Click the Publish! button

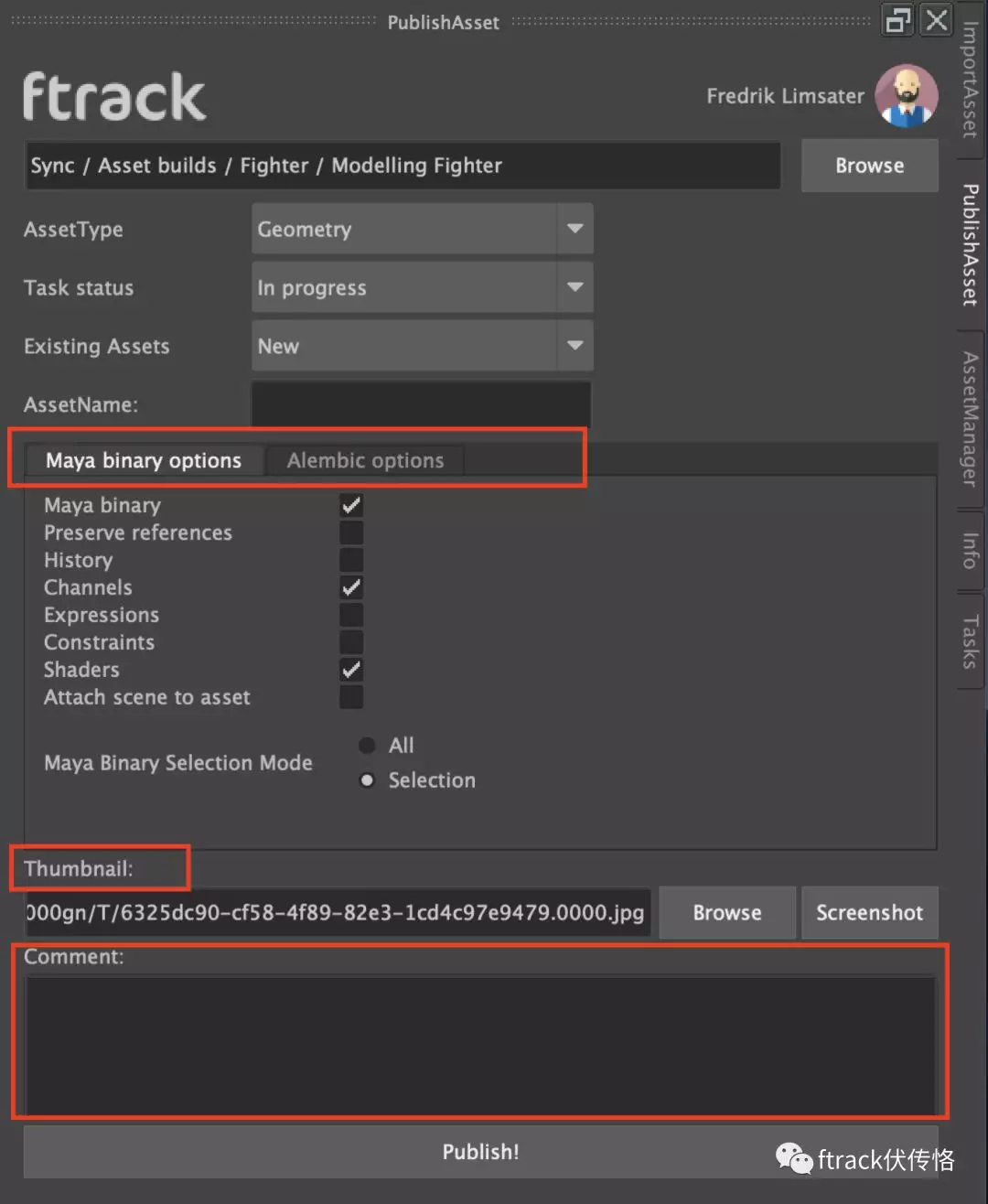point(480,1152)
